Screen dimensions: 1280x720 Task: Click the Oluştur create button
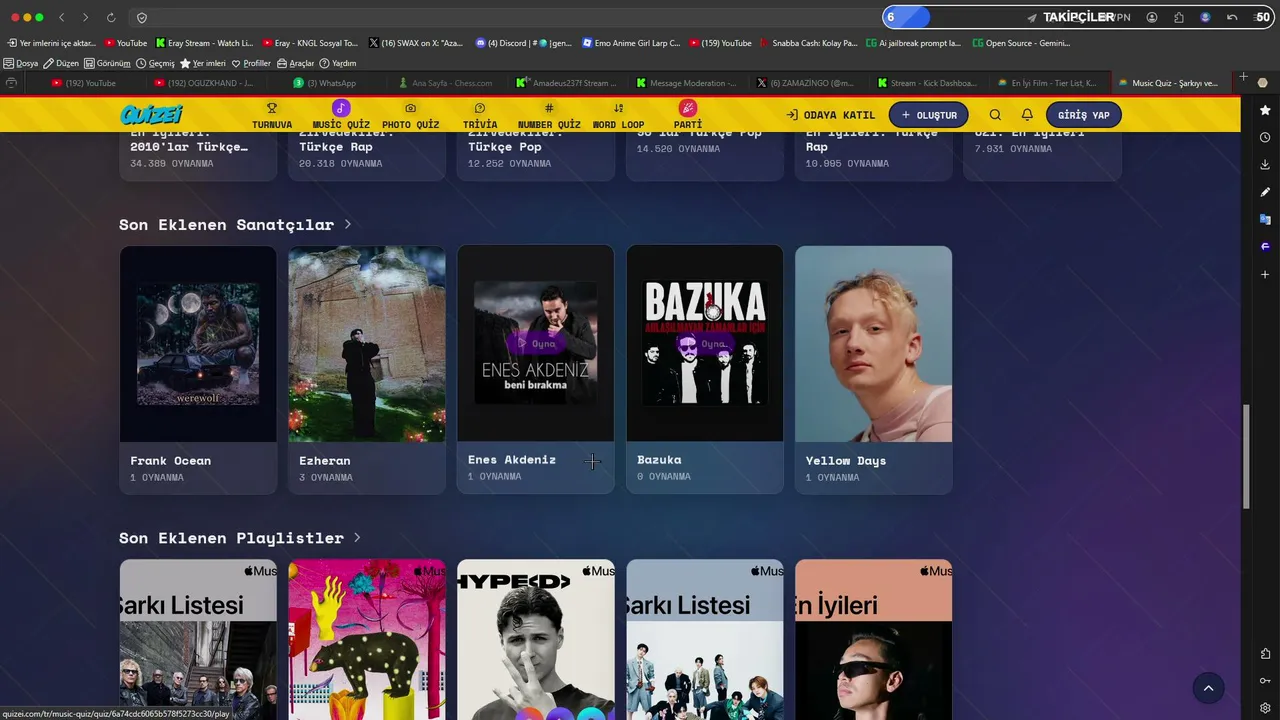(x=929, y=115)
